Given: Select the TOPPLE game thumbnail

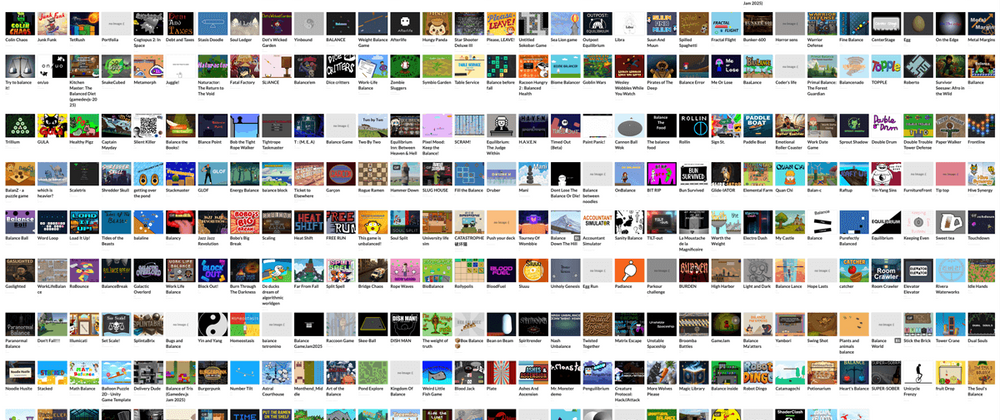Looking at the screenshot, I should coord(883,66).
